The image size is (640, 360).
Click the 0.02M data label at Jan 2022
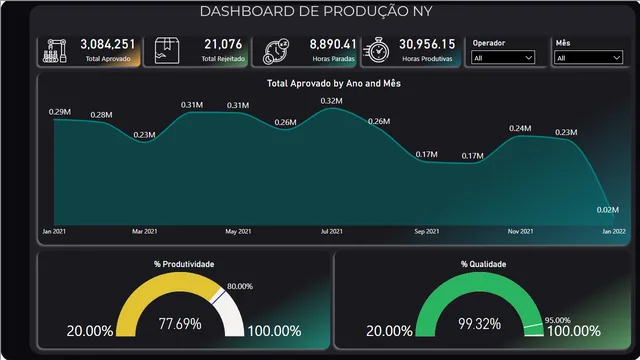(608, 210)
